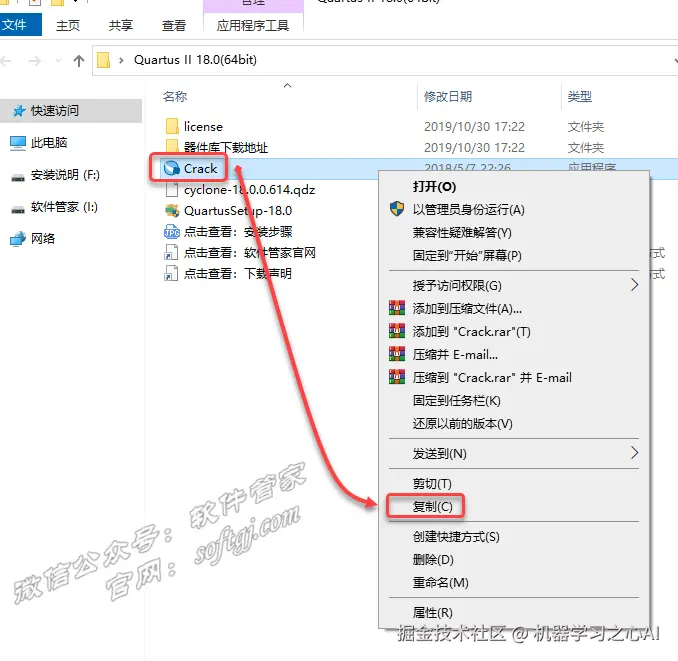The image size is (678, 661).
Task: Select the 点击查看：软件管家官网 shortcut
Action: [250, 252]
